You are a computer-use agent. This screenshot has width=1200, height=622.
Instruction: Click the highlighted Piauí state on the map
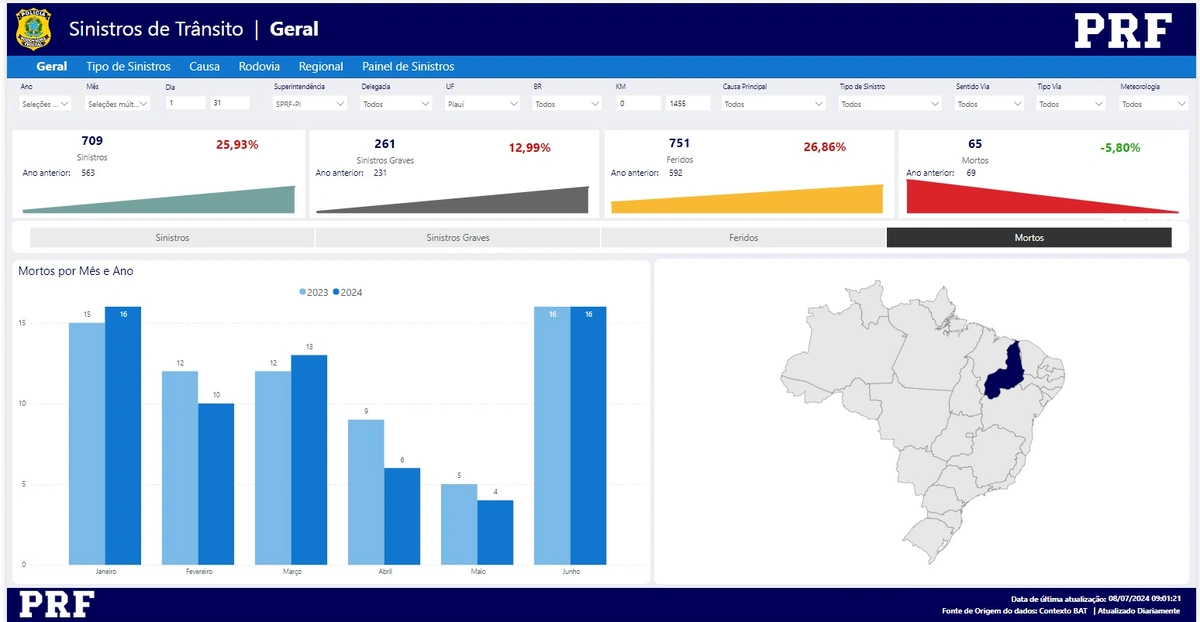point(1008,372)
